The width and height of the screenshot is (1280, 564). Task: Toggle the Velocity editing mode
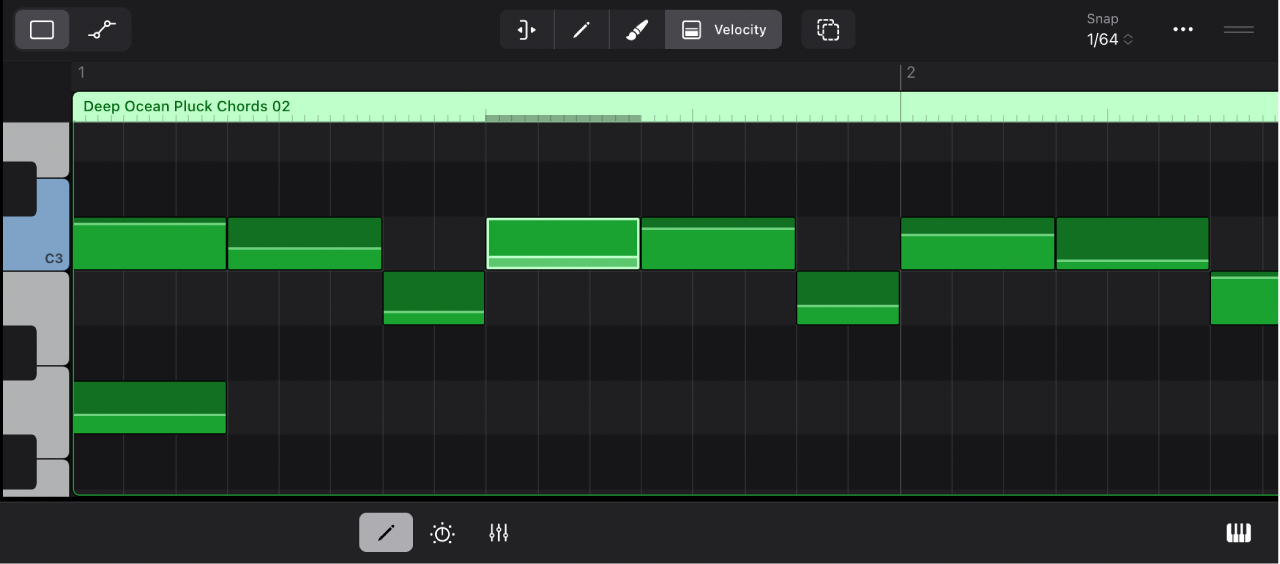(x=724, y=30)
